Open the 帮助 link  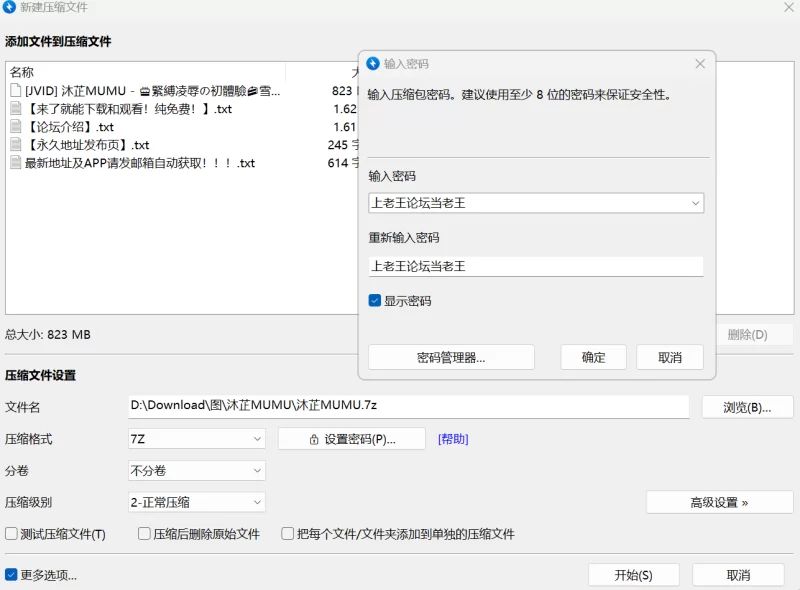tap(453, 439)
